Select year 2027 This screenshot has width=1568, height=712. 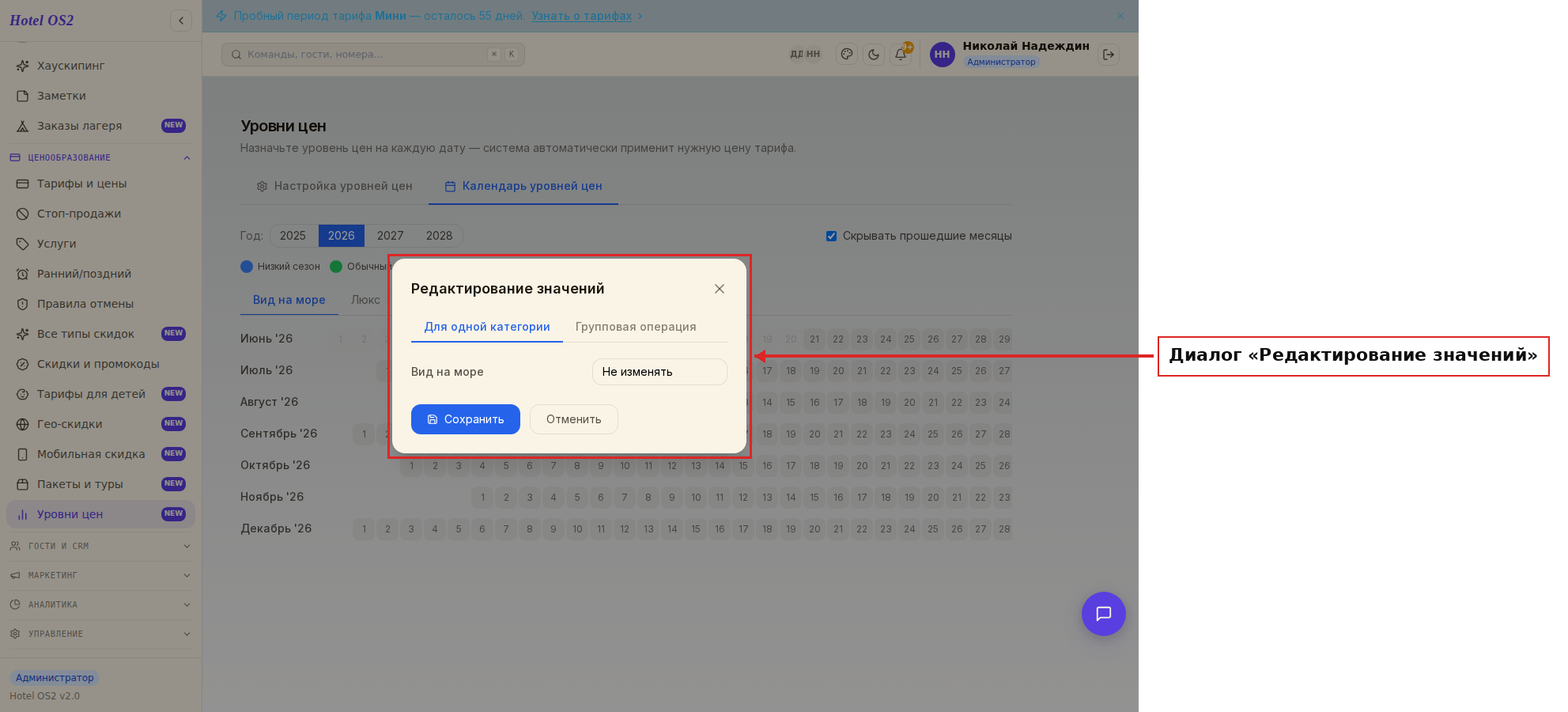coord(391,236)
